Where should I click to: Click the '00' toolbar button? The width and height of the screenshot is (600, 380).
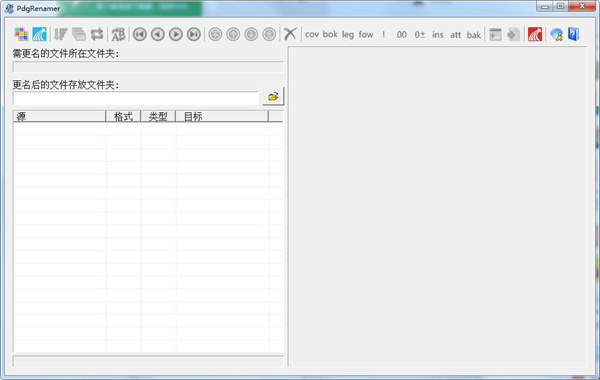tap(401, 34)
